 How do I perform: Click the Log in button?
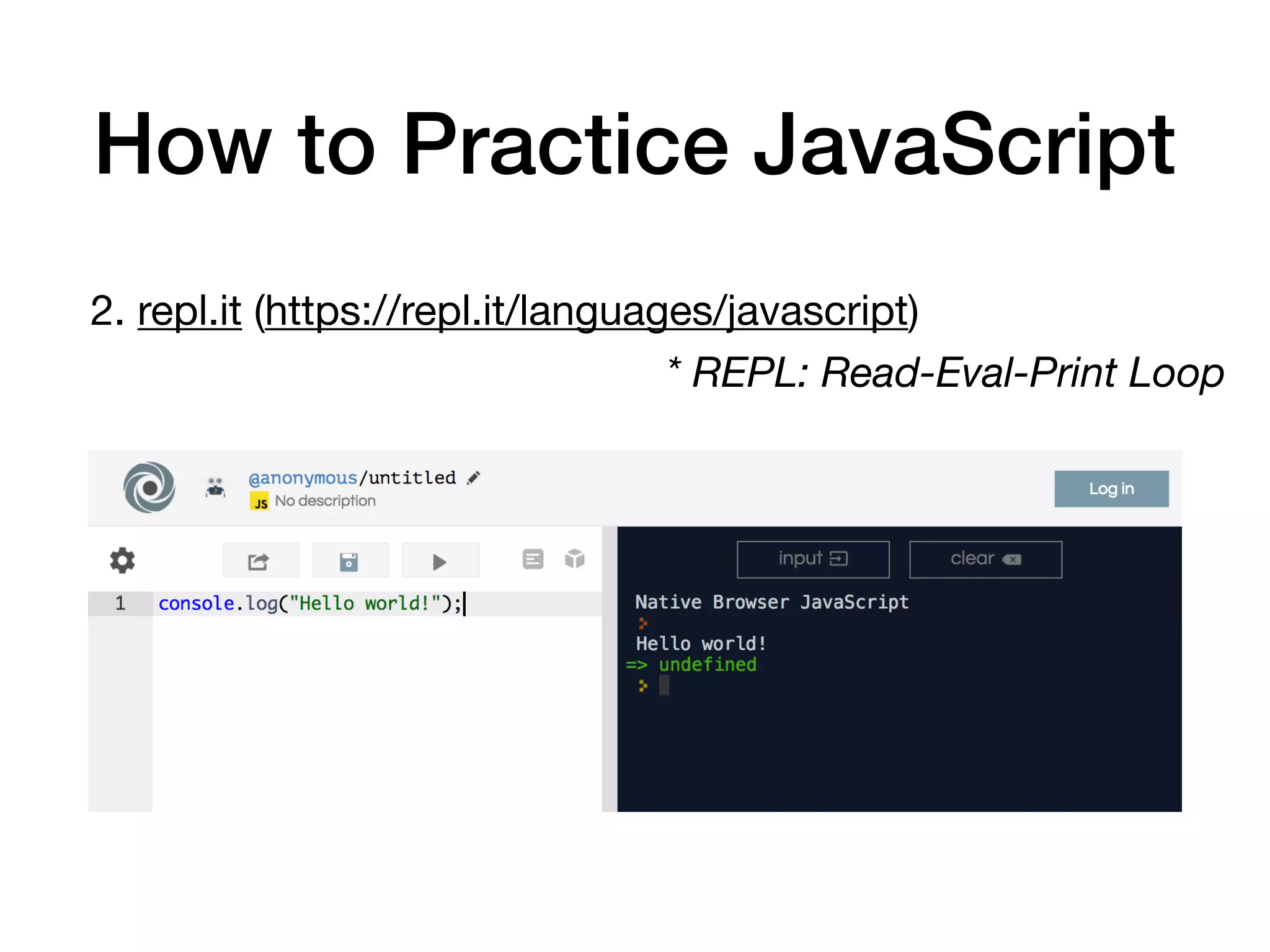[x=1111, y=489]
